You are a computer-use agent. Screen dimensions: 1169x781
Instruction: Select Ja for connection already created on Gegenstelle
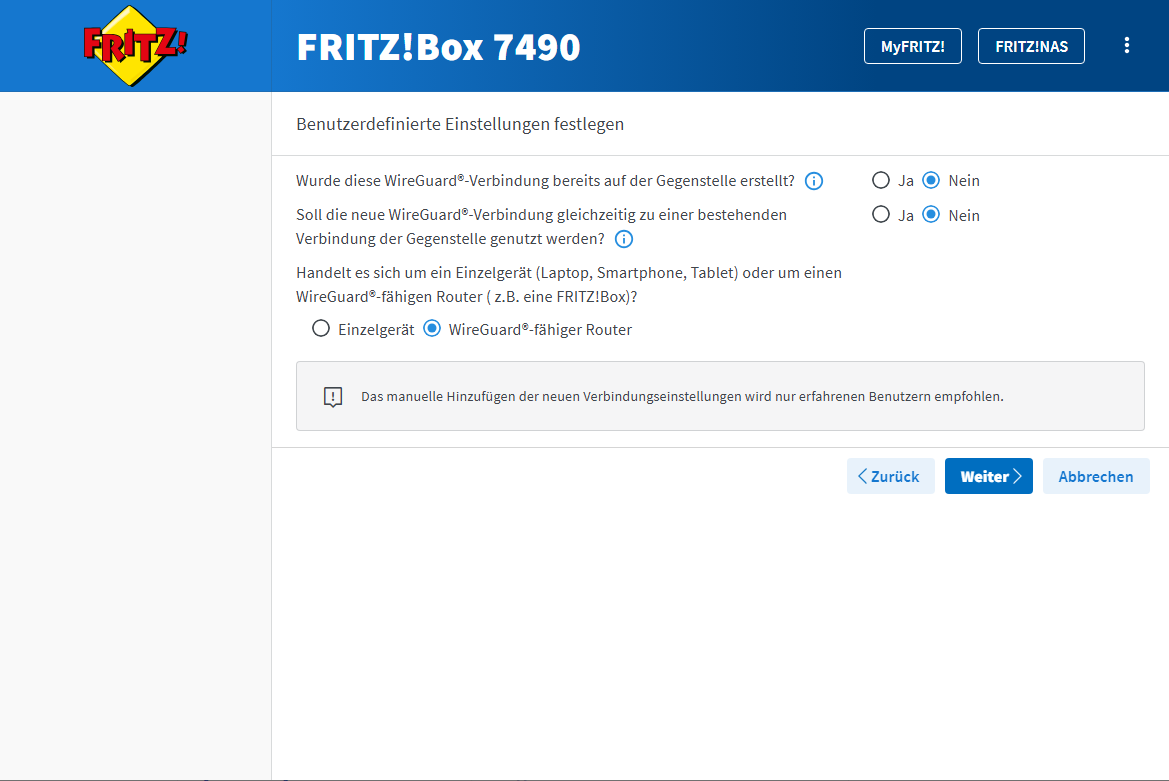tap(881, 181)
